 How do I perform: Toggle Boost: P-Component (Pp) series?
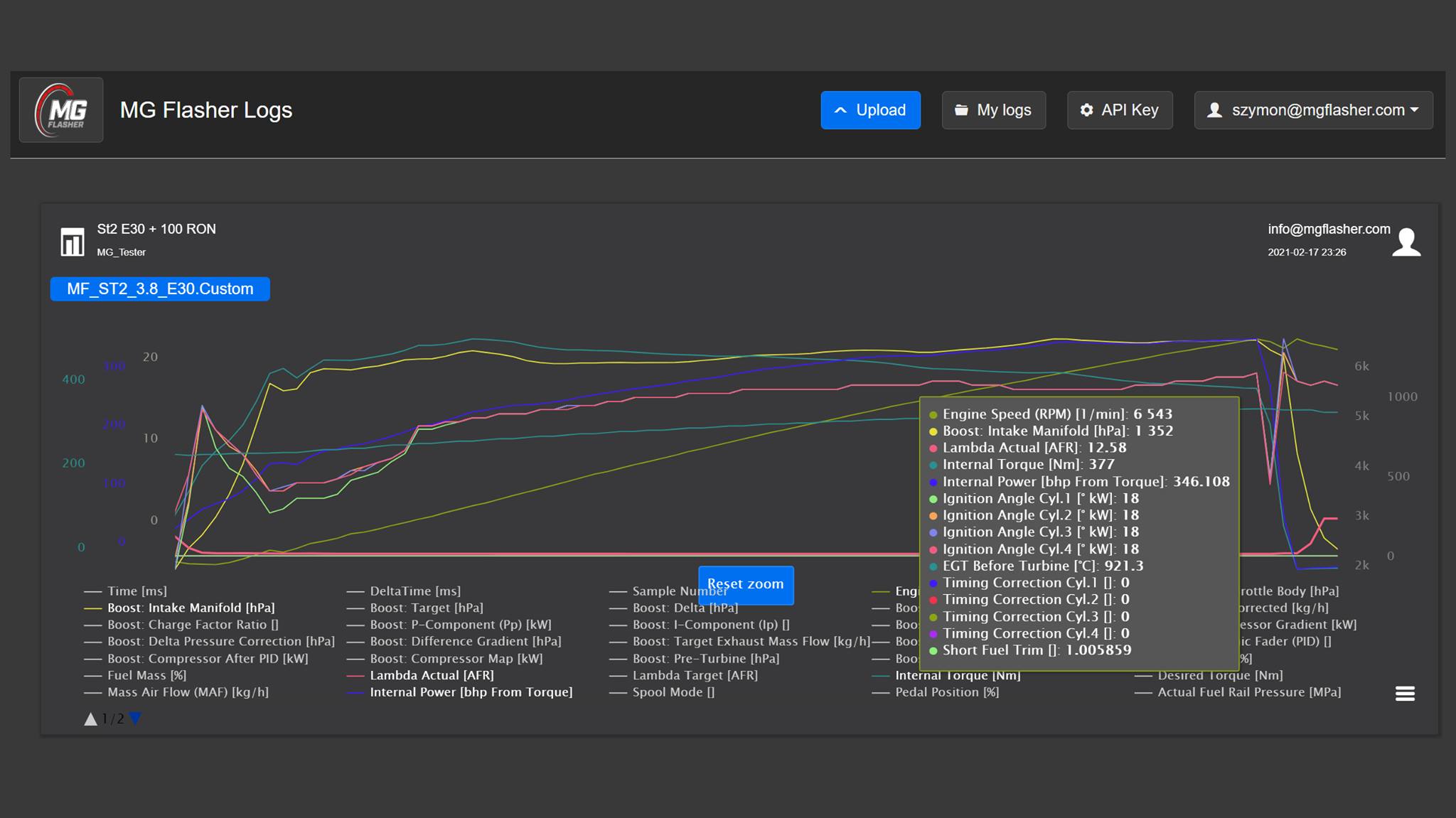pos(449,625)
